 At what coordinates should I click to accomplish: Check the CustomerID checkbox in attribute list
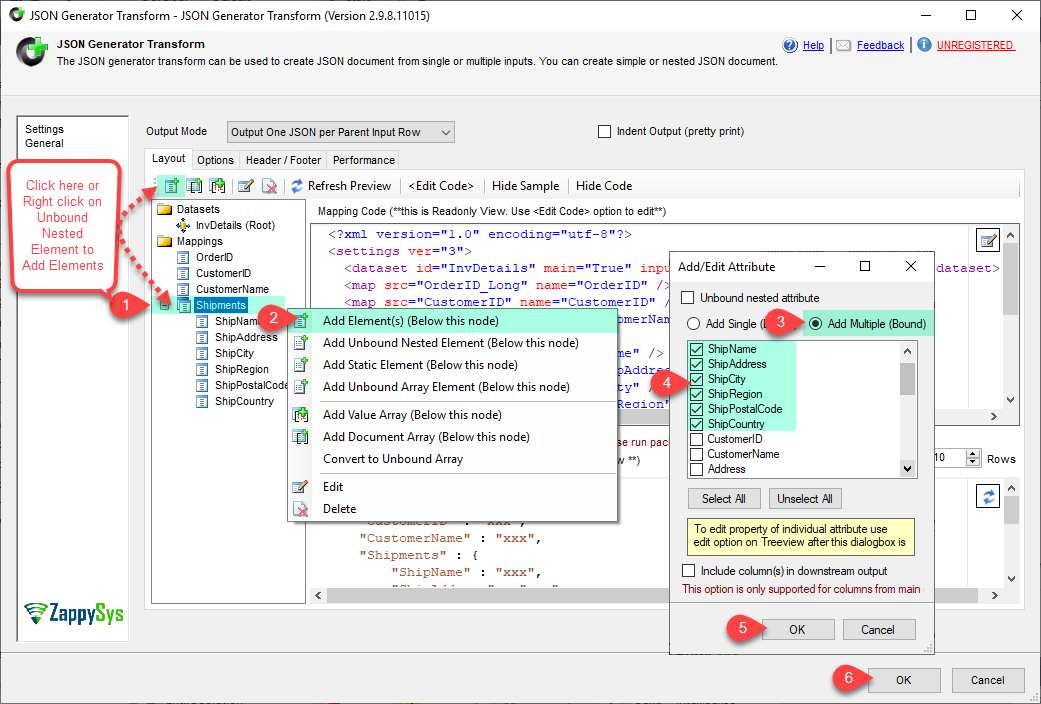pyautogui.click(x=696, y=439)
